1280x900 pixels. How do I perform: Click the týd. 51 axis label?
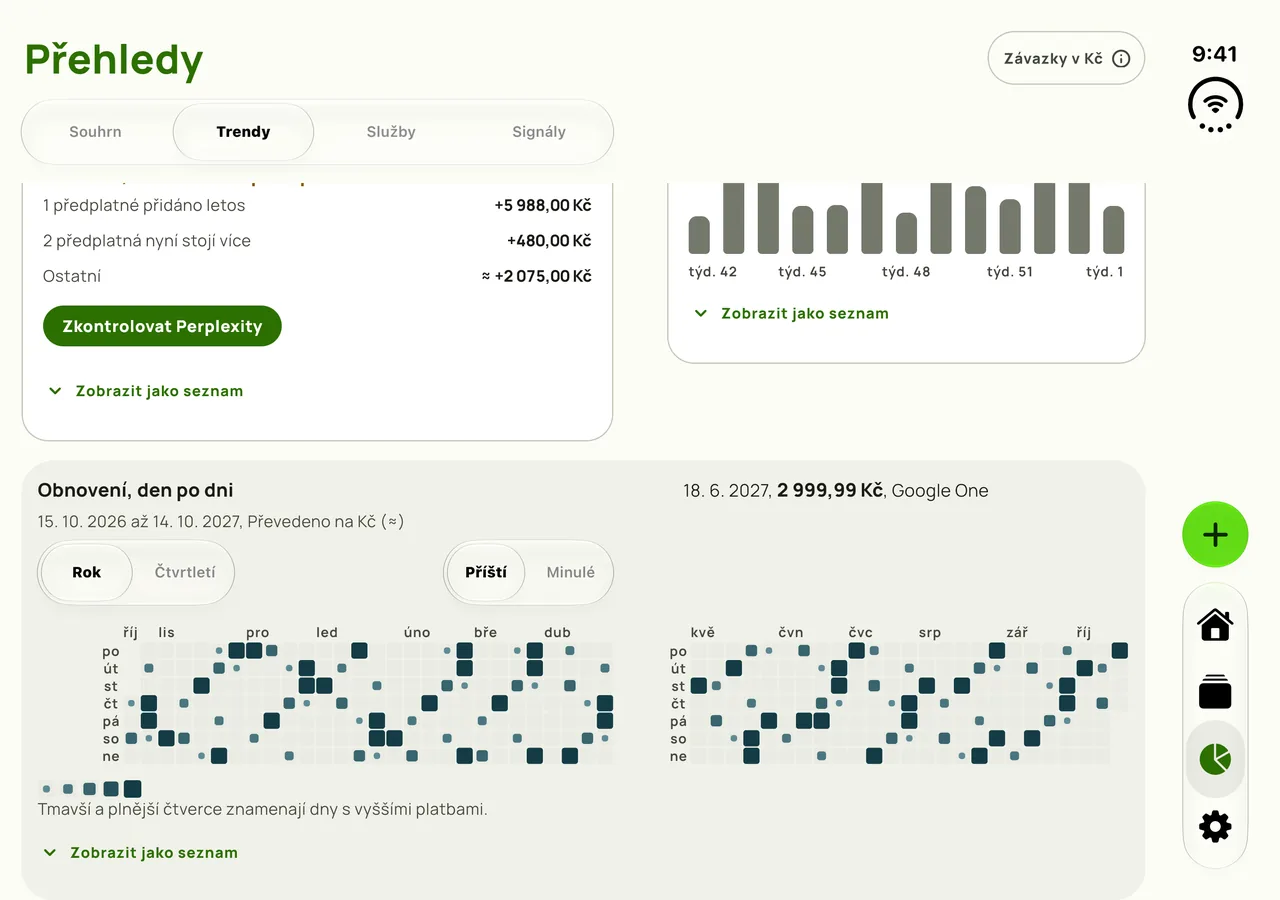coord(1010,272)
